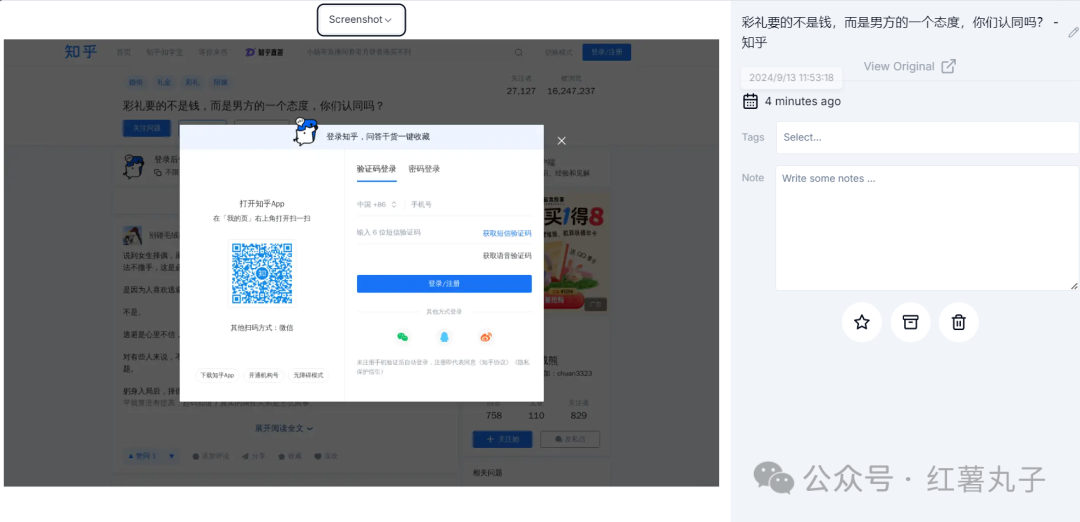
Task: Archive the bookmark with the archive box icon
Action: pos(911,322)
